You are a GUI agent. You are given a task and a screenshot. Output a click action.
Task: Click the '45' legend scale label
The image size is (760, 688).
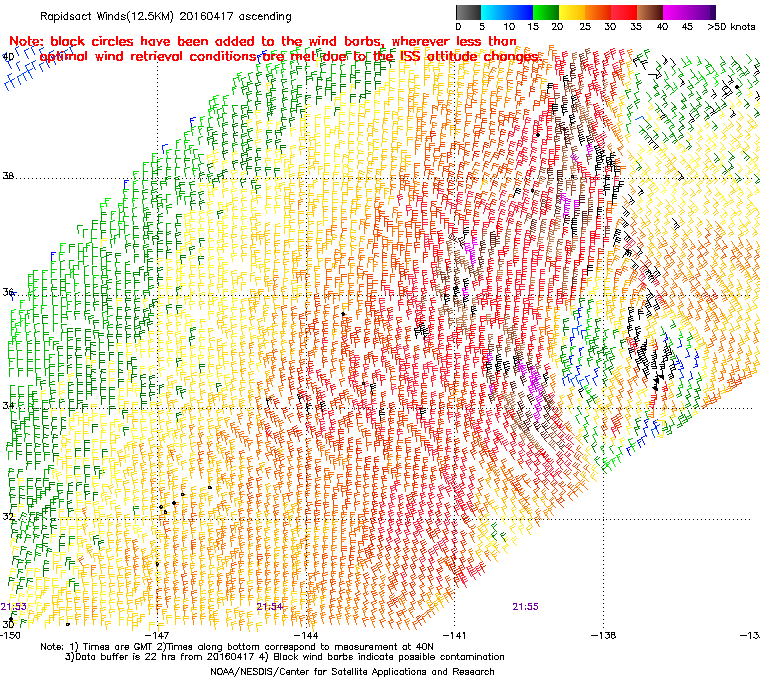tap(687, 27)
